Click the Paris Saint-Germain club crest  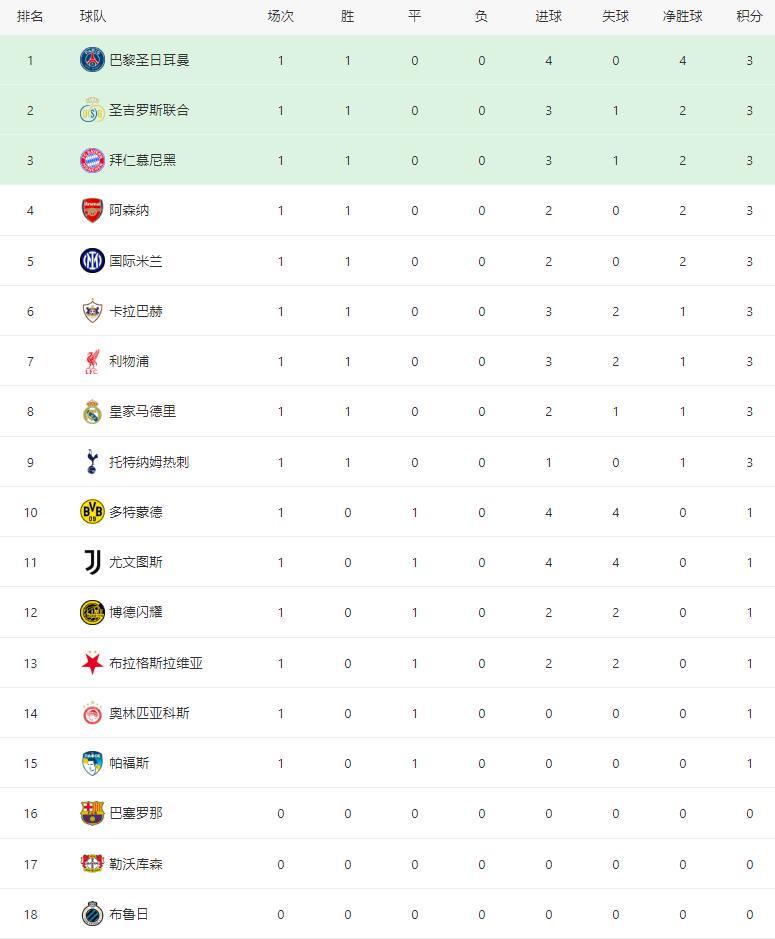(x=92, y=60)
